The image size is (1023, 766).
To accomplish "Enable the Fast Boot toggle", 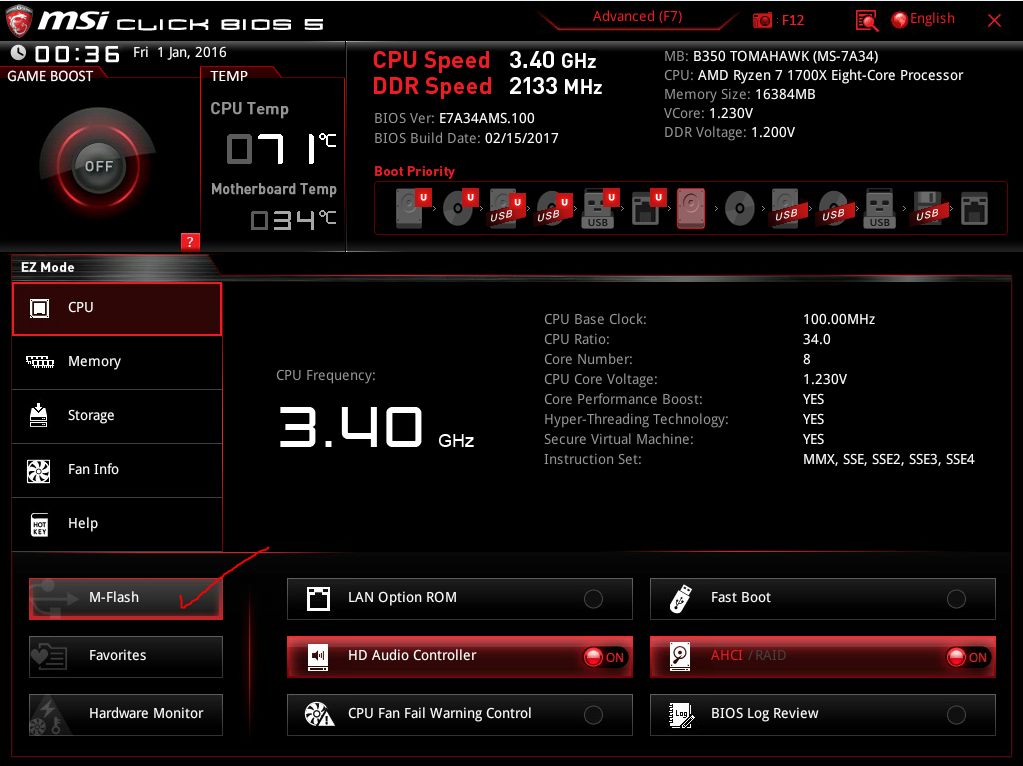I will pyautogui.click(x=956, y=598).
